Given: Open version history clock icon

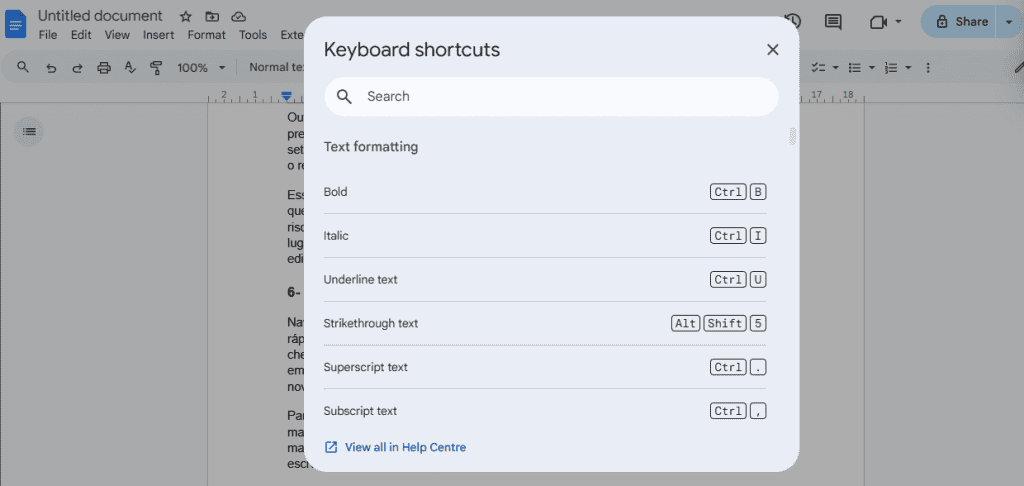Looking at the screenshot, I should [794, 21].
